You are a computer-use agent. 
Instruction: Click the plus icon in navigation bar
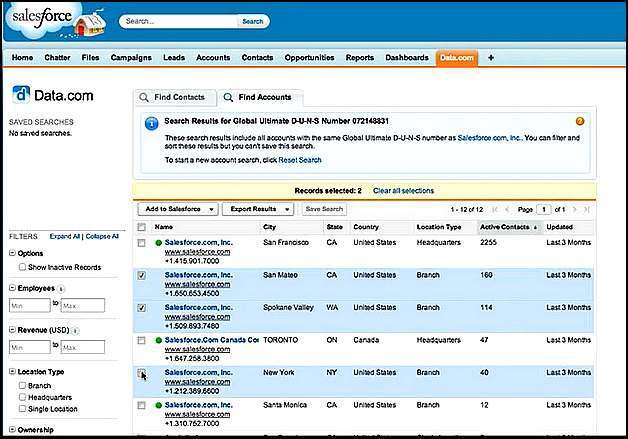491,58
